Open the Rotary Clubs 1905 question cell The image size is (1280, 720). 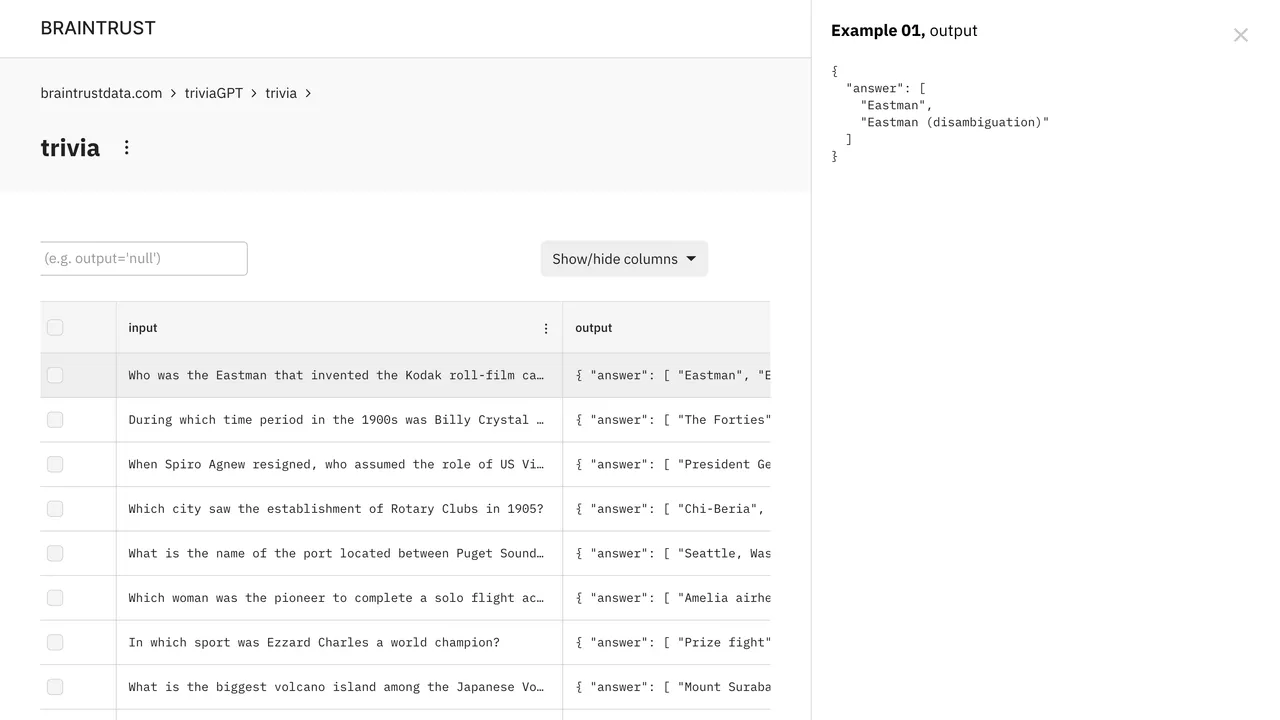coord(339,509)
